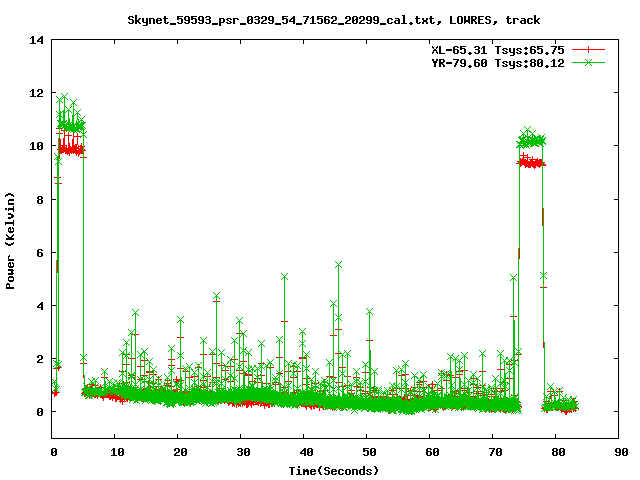Image resolution: width=640 pixels, height=480 pixels.
Task: Click the green spike marker near 26 seconds
Action: click(x=216, y=296)
